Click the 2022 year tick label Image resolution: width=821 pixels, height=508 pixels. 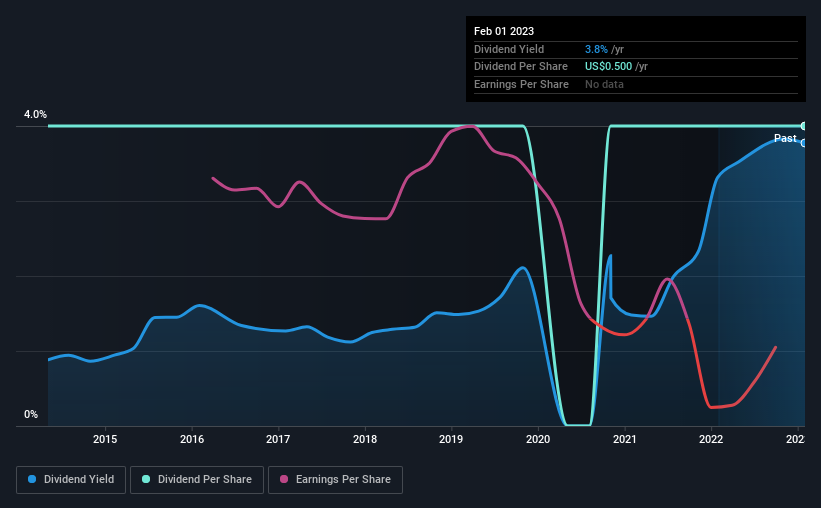[x=711, y=439]
